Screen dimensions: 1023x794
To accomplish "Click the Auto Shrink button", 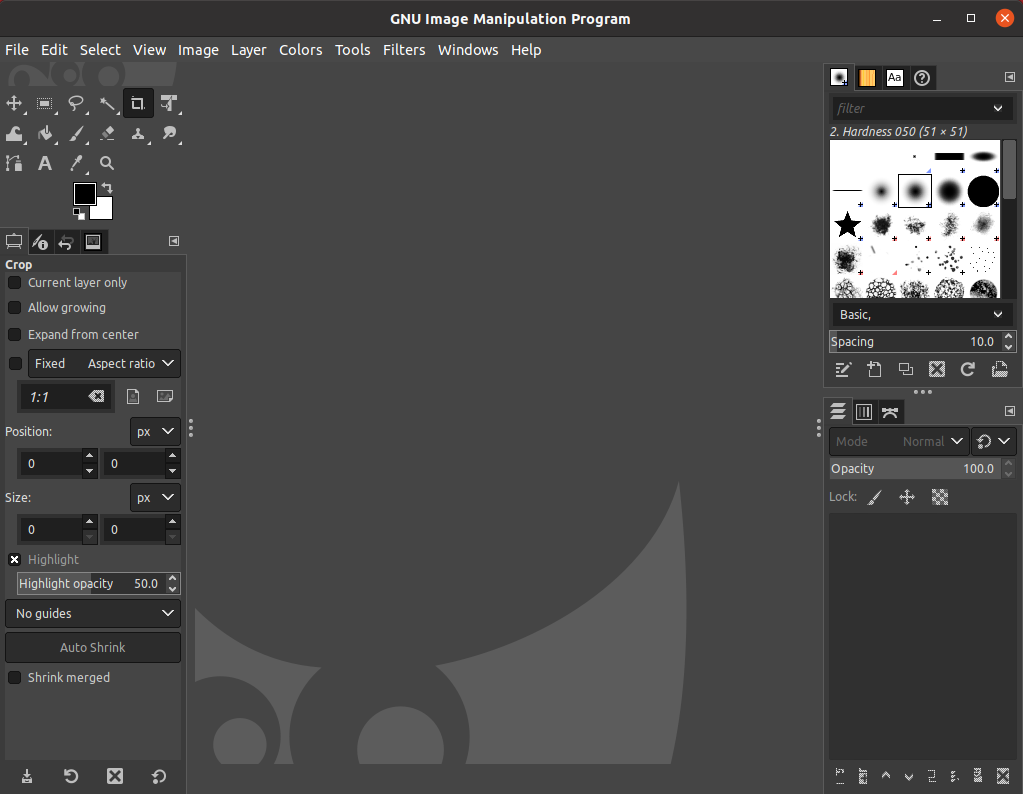I will (x=92, y=647).
